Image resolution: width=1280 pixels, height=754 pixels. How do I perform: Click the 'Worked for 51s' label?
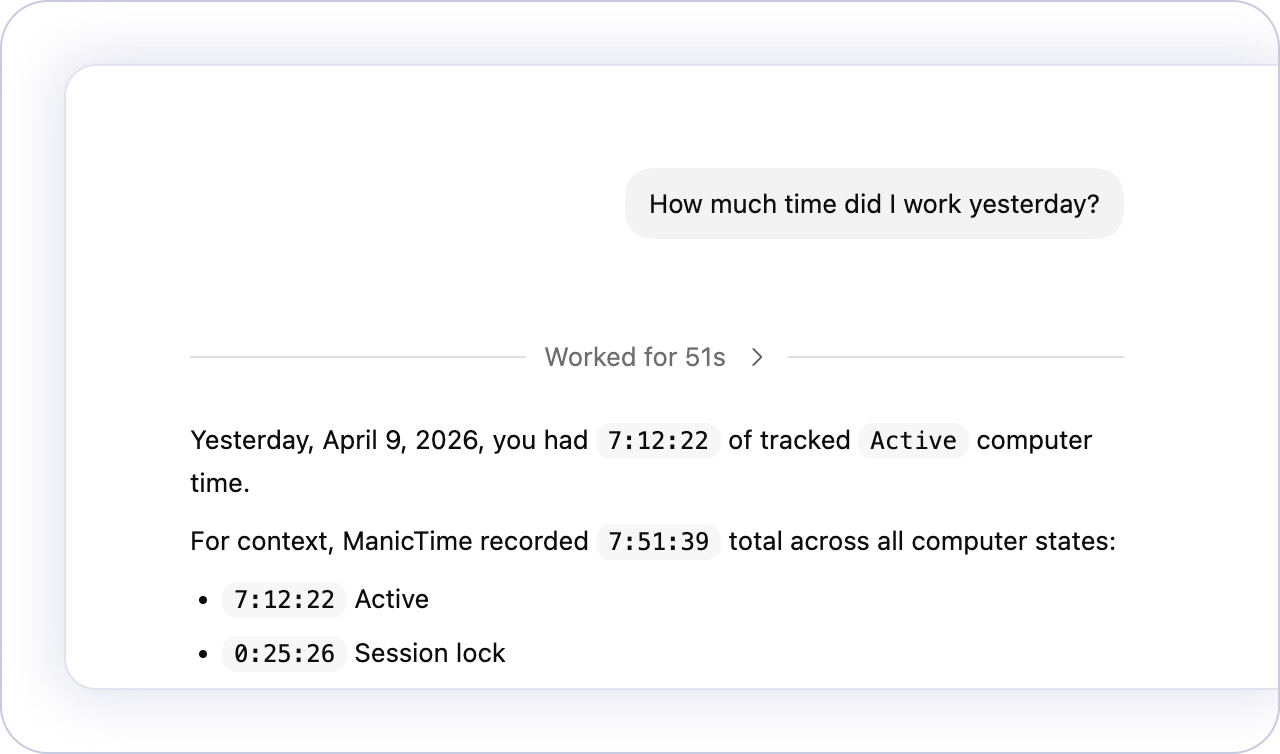point(635,357)
